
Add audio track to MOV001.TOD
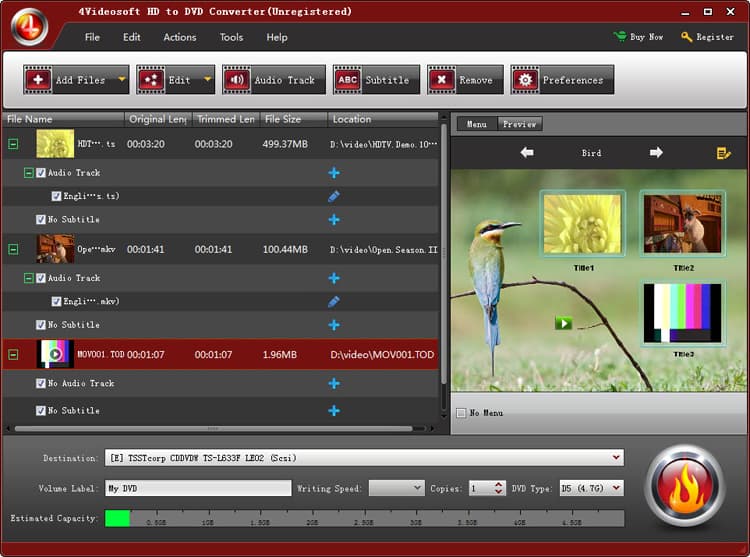(334, 383)
